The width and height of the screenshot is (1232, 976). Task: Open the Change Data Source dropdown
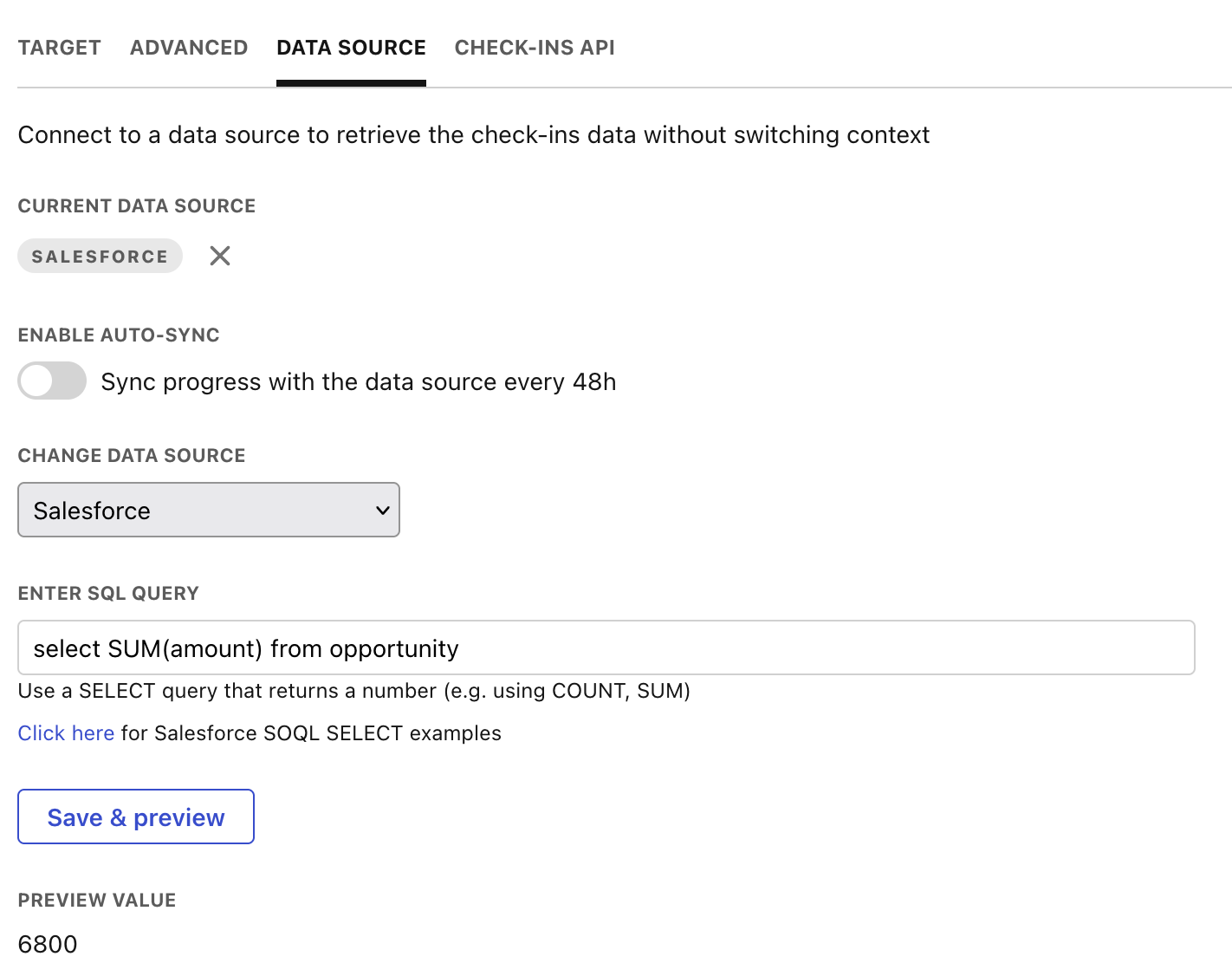(x=208, y=510)
